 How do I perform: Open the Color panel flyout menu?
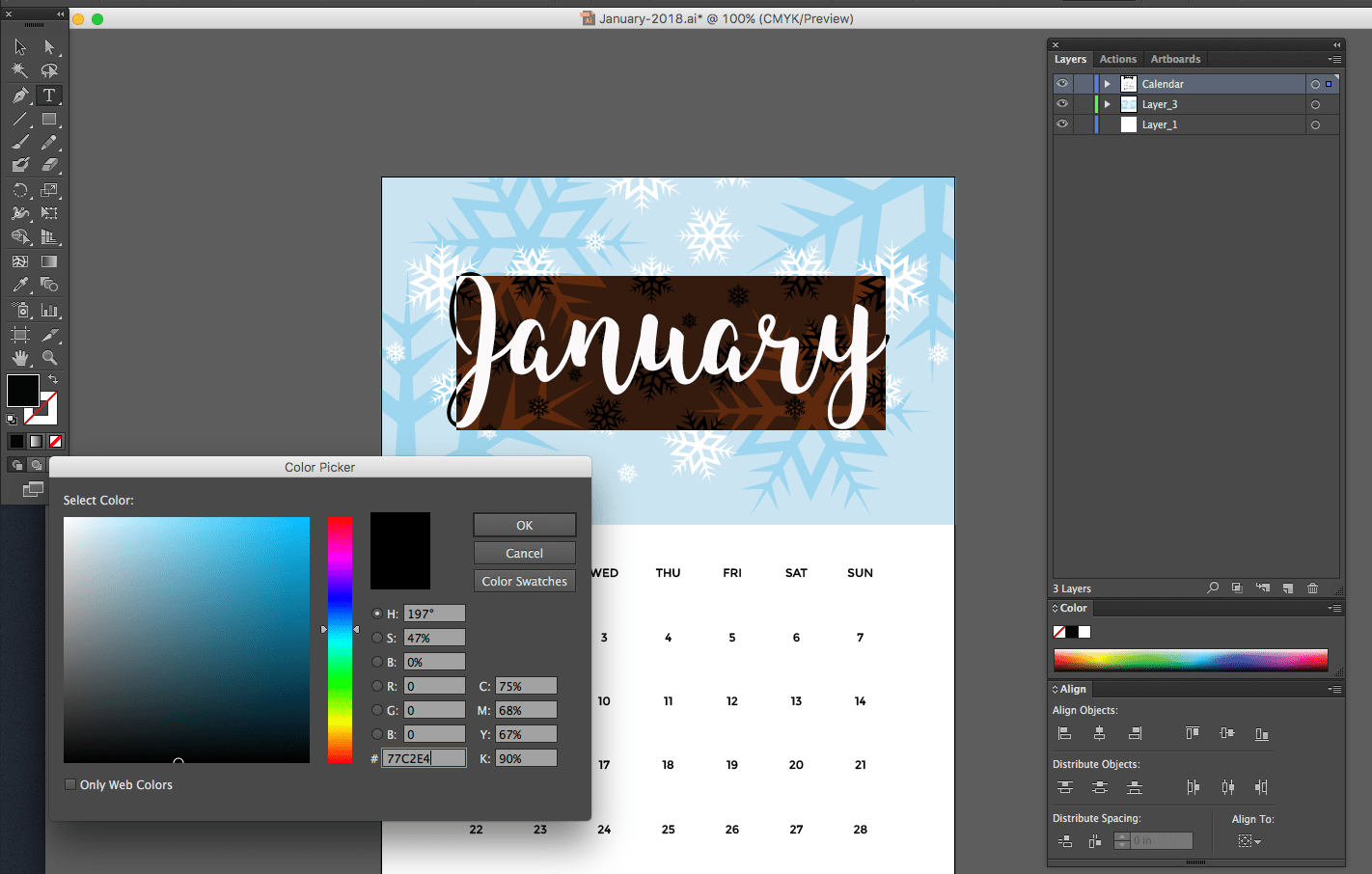(x=1334, y=608)
